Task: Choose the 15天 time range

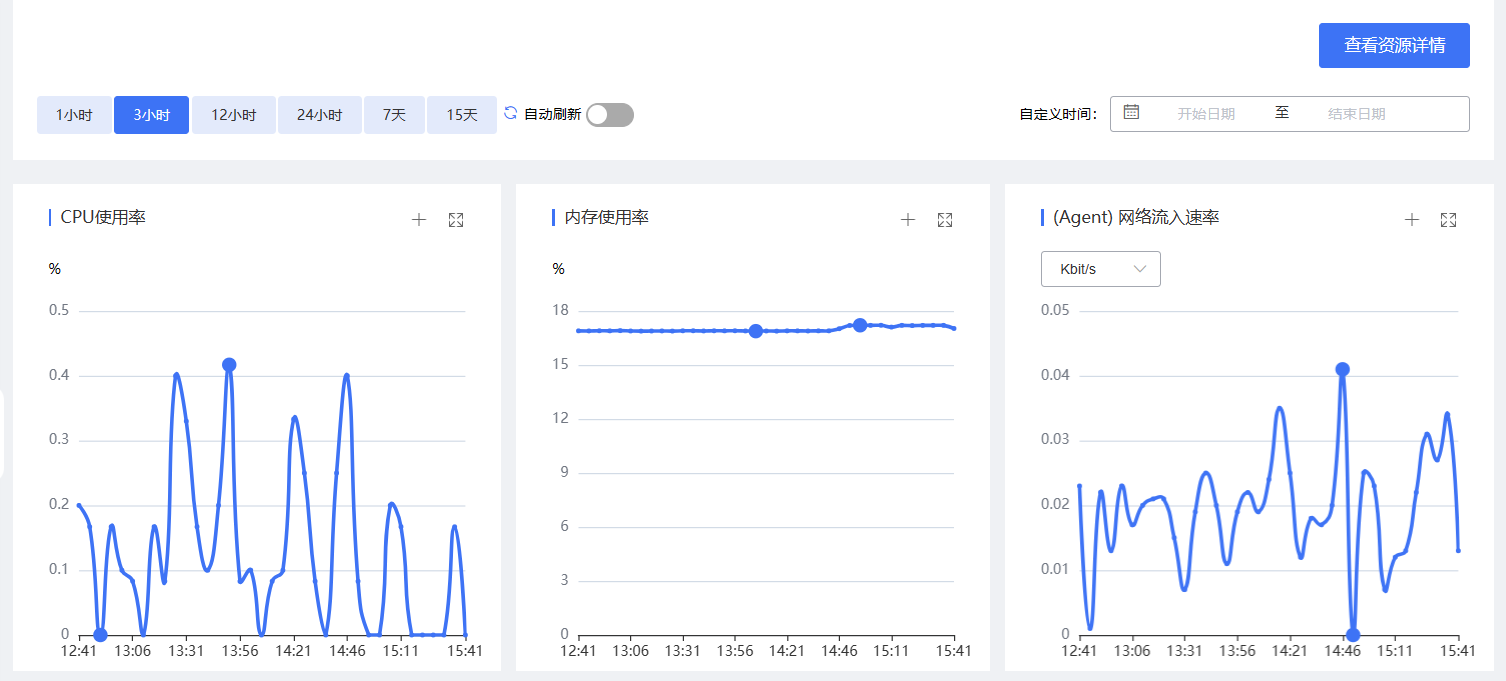Action: tap(461, 115)
